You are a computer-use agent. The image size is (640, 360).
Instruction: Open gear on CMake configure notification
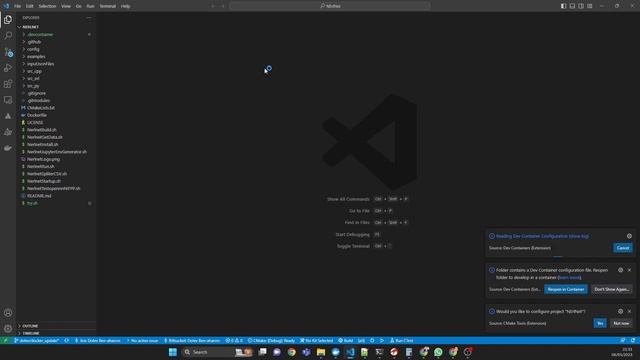tap(620, 311)
